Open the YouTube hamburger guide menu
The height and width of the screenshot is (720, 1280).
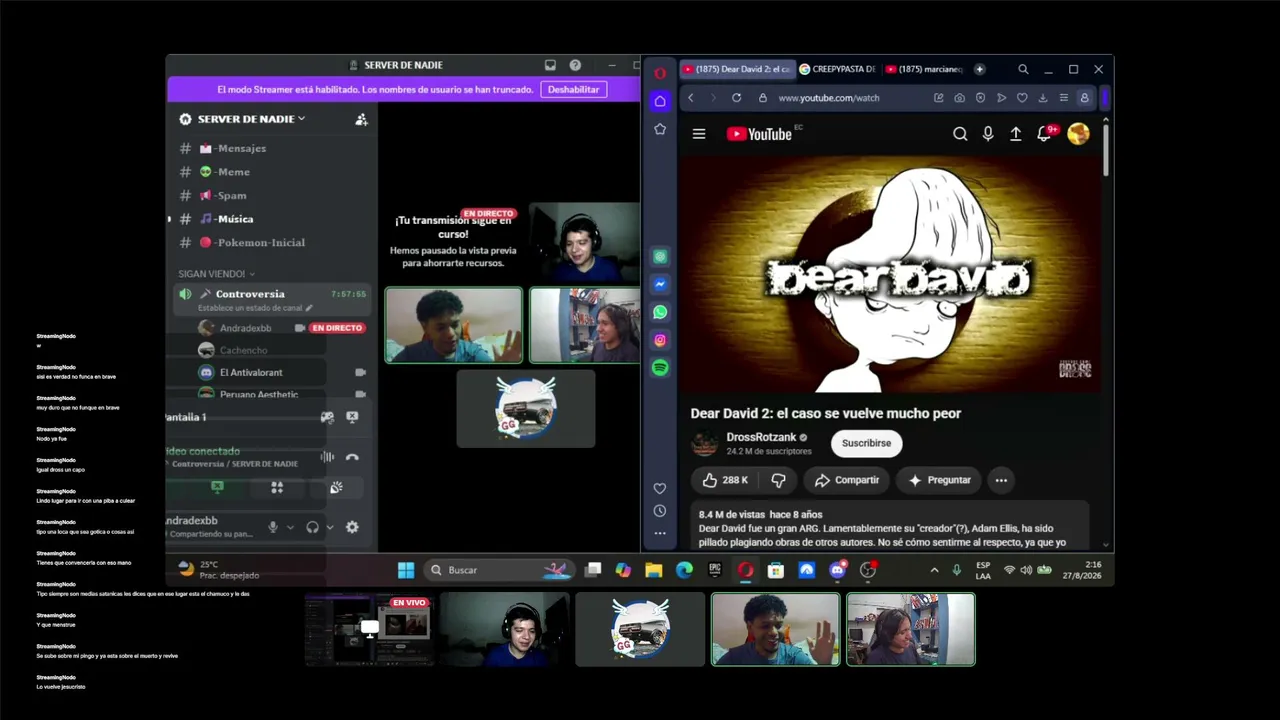[699, 134]
